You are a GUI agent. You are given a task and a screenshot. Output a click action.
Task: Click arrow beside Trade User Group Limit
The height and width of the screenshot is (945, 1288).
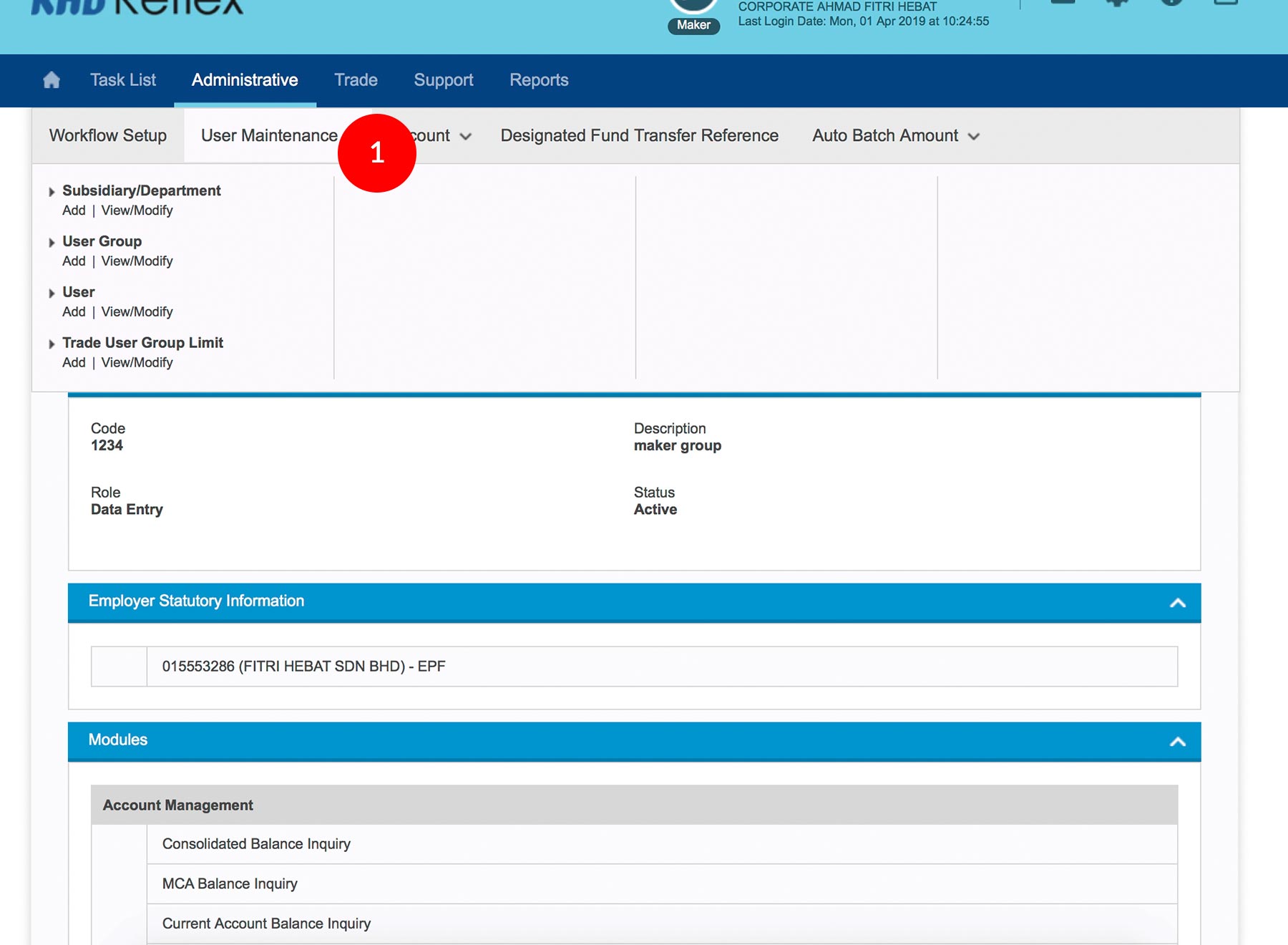tap(52, 344)
